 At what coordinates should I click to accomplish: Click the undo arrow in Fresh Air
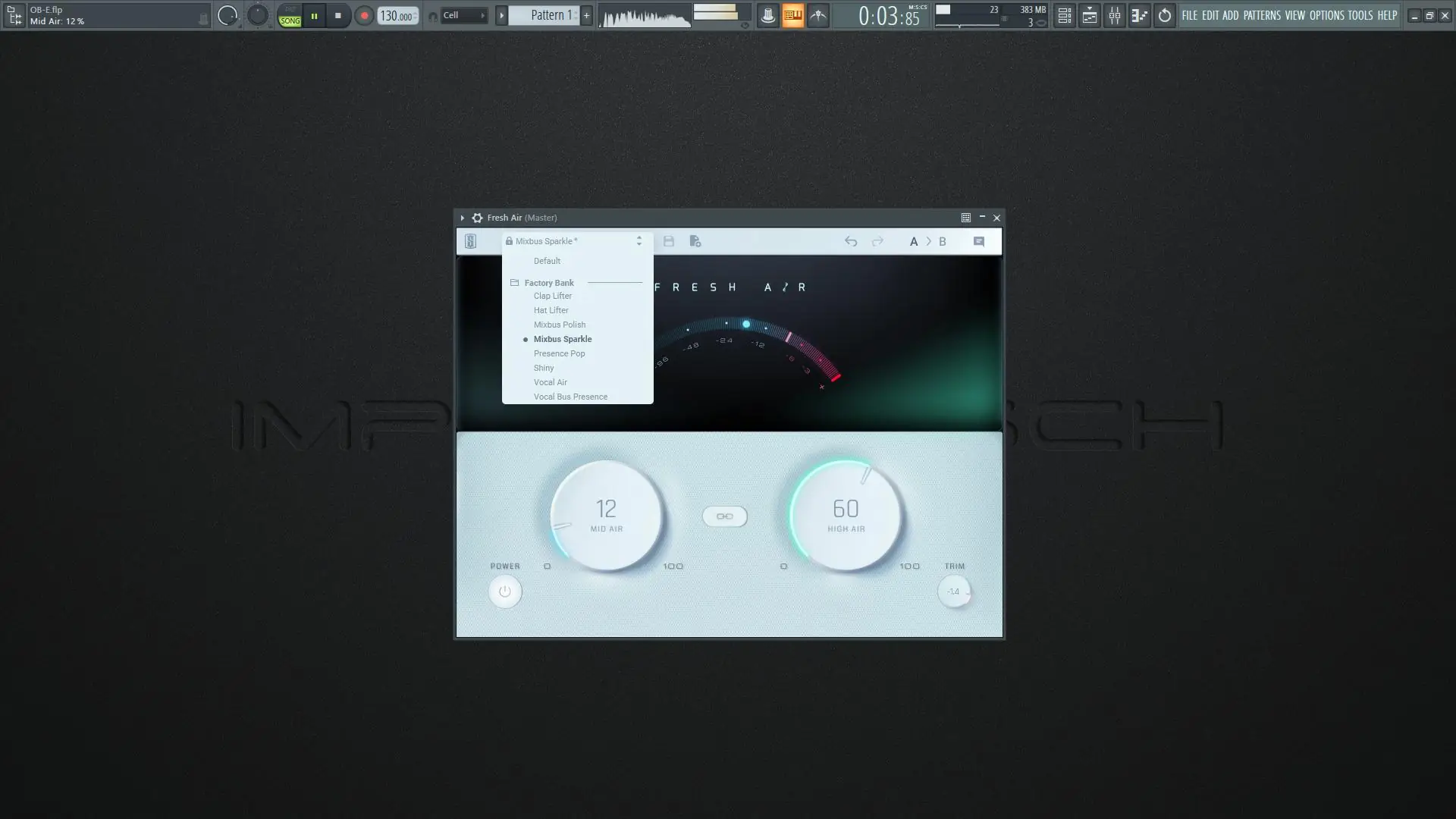pyautogui.click(x=851, y=241)
